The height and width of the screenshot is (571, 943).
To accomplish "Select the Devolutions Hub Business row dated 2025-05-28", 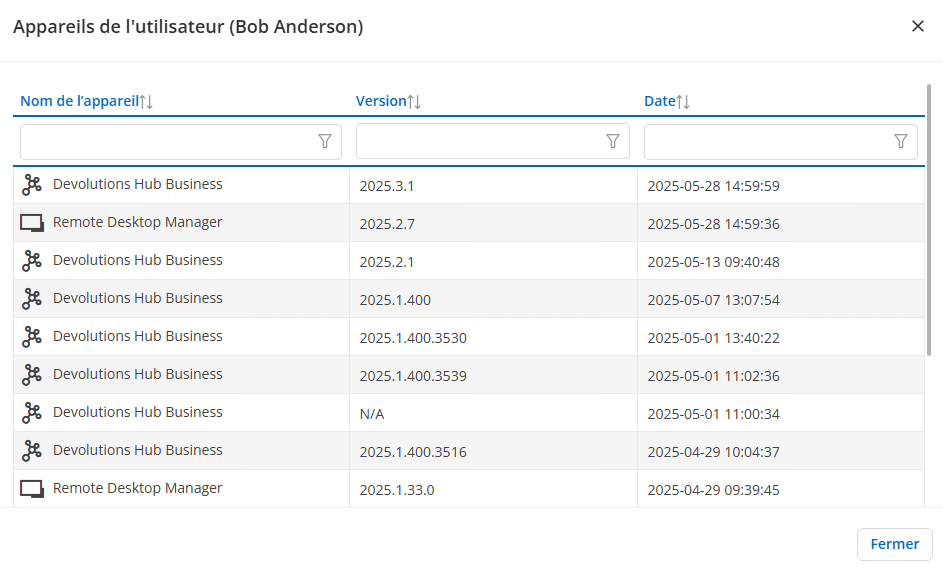I will pyautogui.click(x=469, y=185).
